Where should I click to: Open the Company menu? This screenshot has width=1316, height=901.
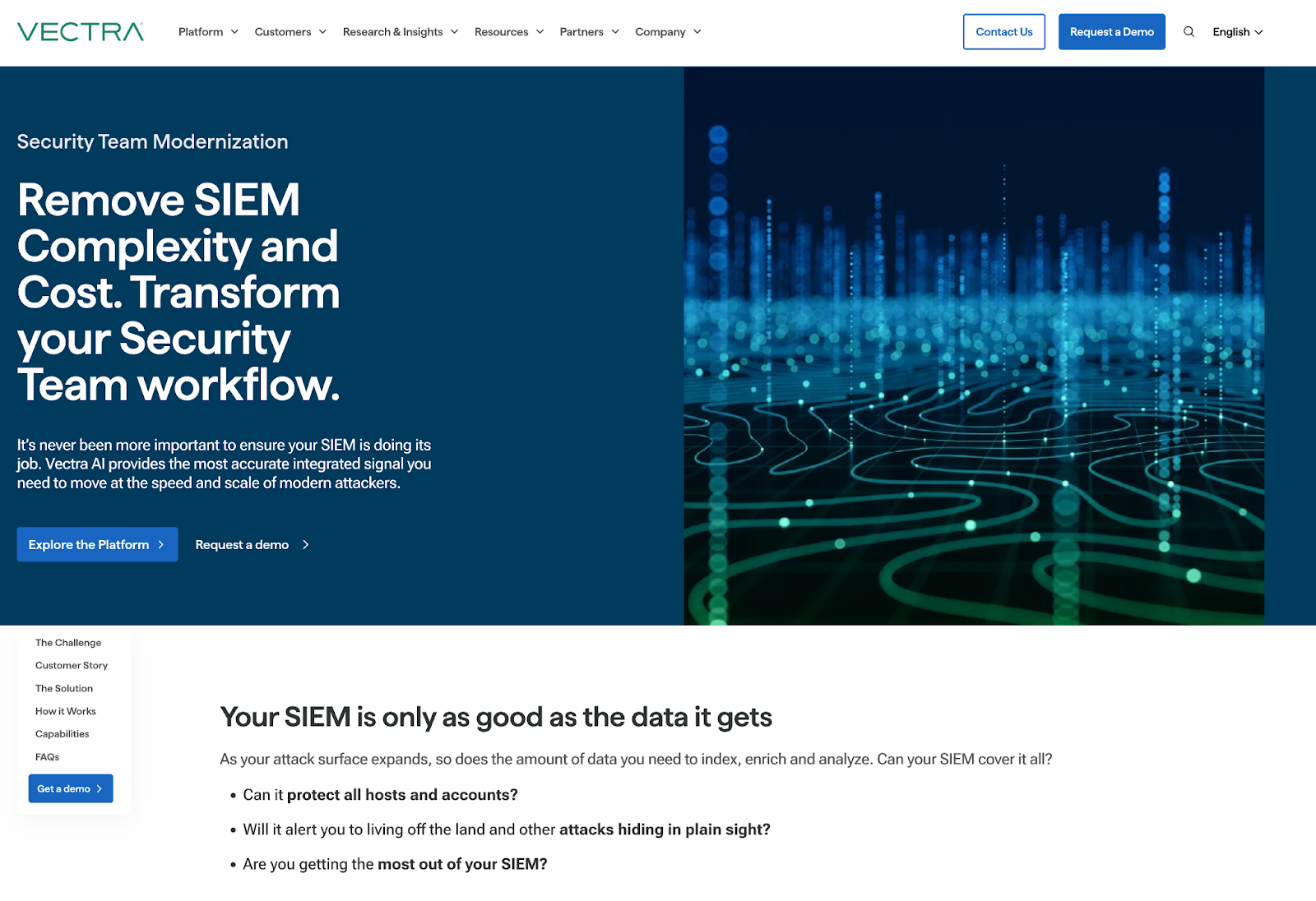coord(668,32)
